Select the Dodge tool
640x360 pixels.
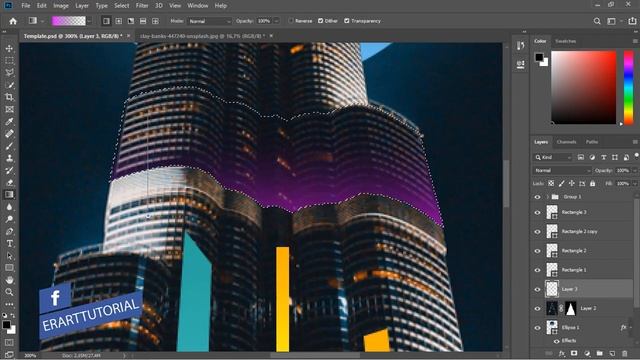click(9, 219)
